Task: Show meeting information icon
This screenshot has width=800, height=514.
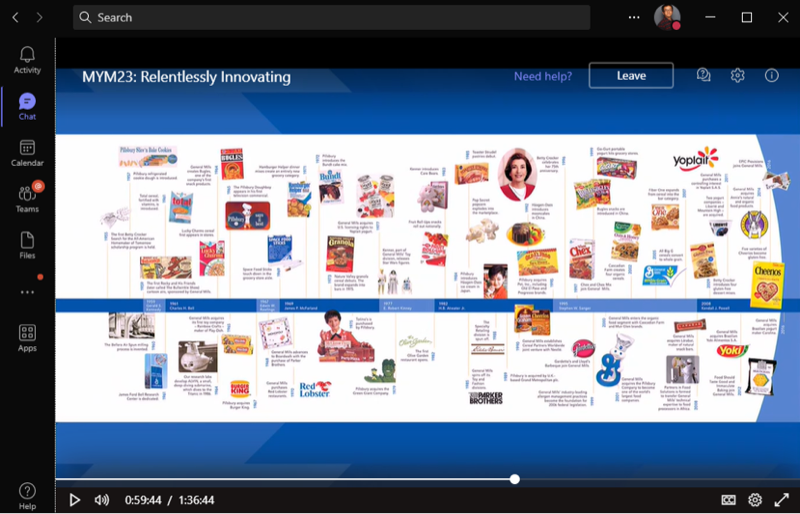Action: coord(771,76)
